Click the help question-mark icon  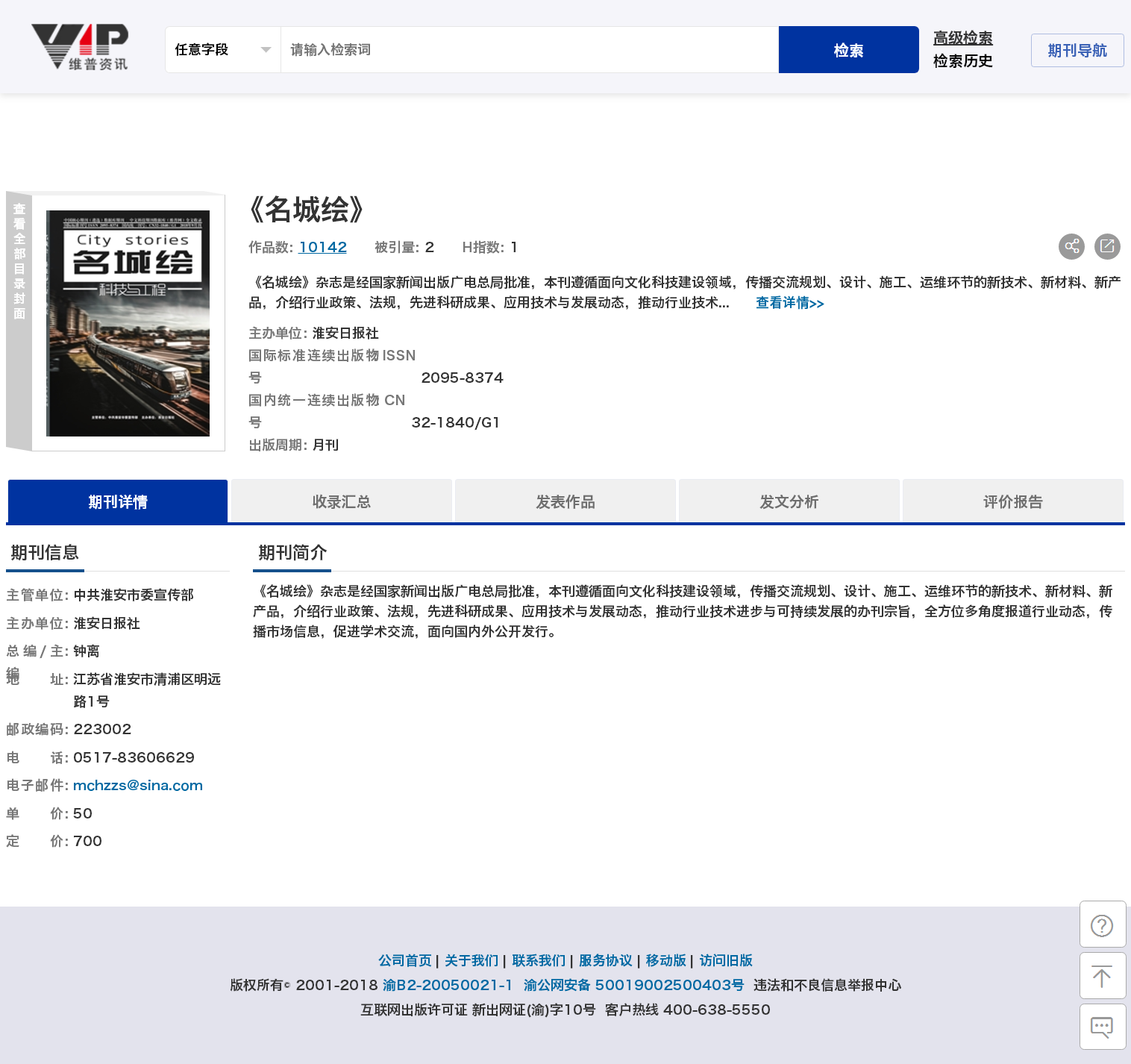pyautogui.click(x=1102, y=925)
